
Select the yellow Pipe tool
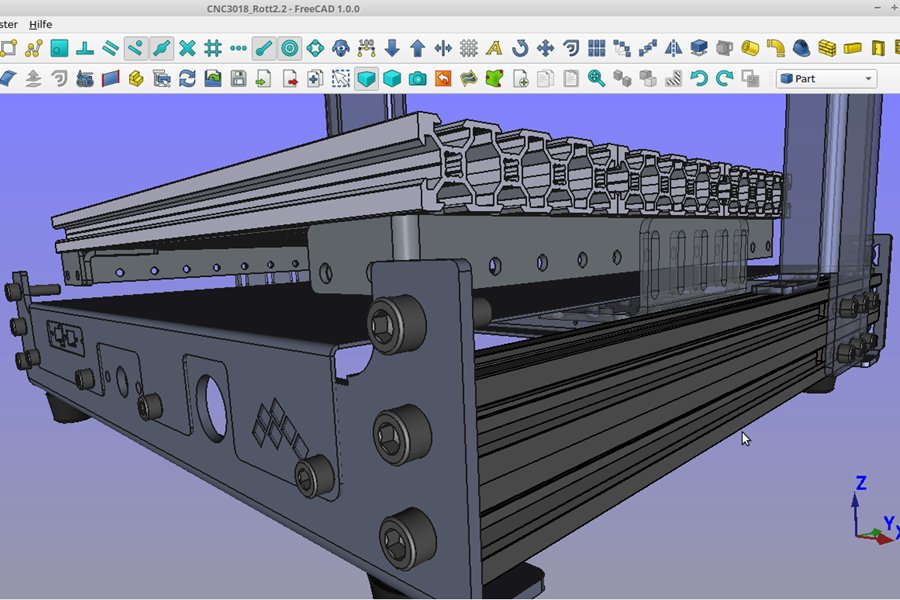tap(750, 48)
